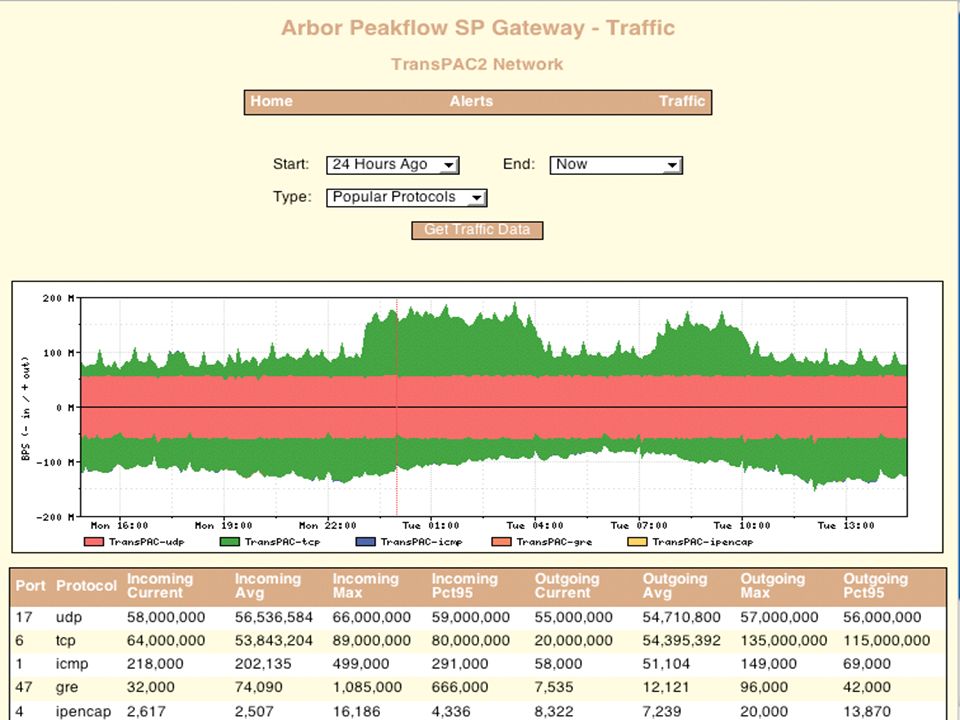Click the Tue 13:00 axis label
This screenshot has height=720, width=960.
pyautogui.click(x=846, y=525)
